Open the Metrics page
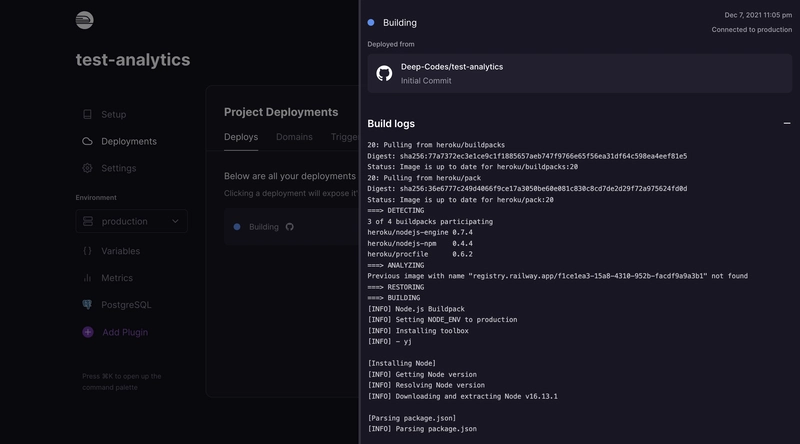The height and width of the screenshot is (444, 800). [117, 278]
